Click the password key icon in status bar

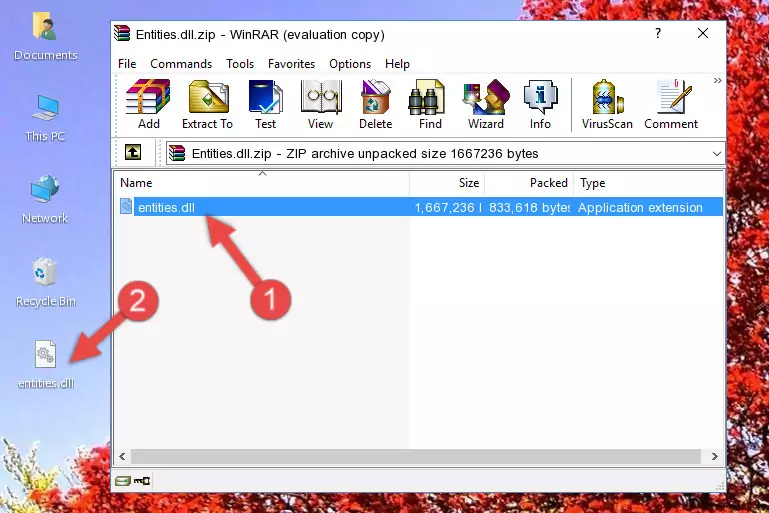click(142, 481)
